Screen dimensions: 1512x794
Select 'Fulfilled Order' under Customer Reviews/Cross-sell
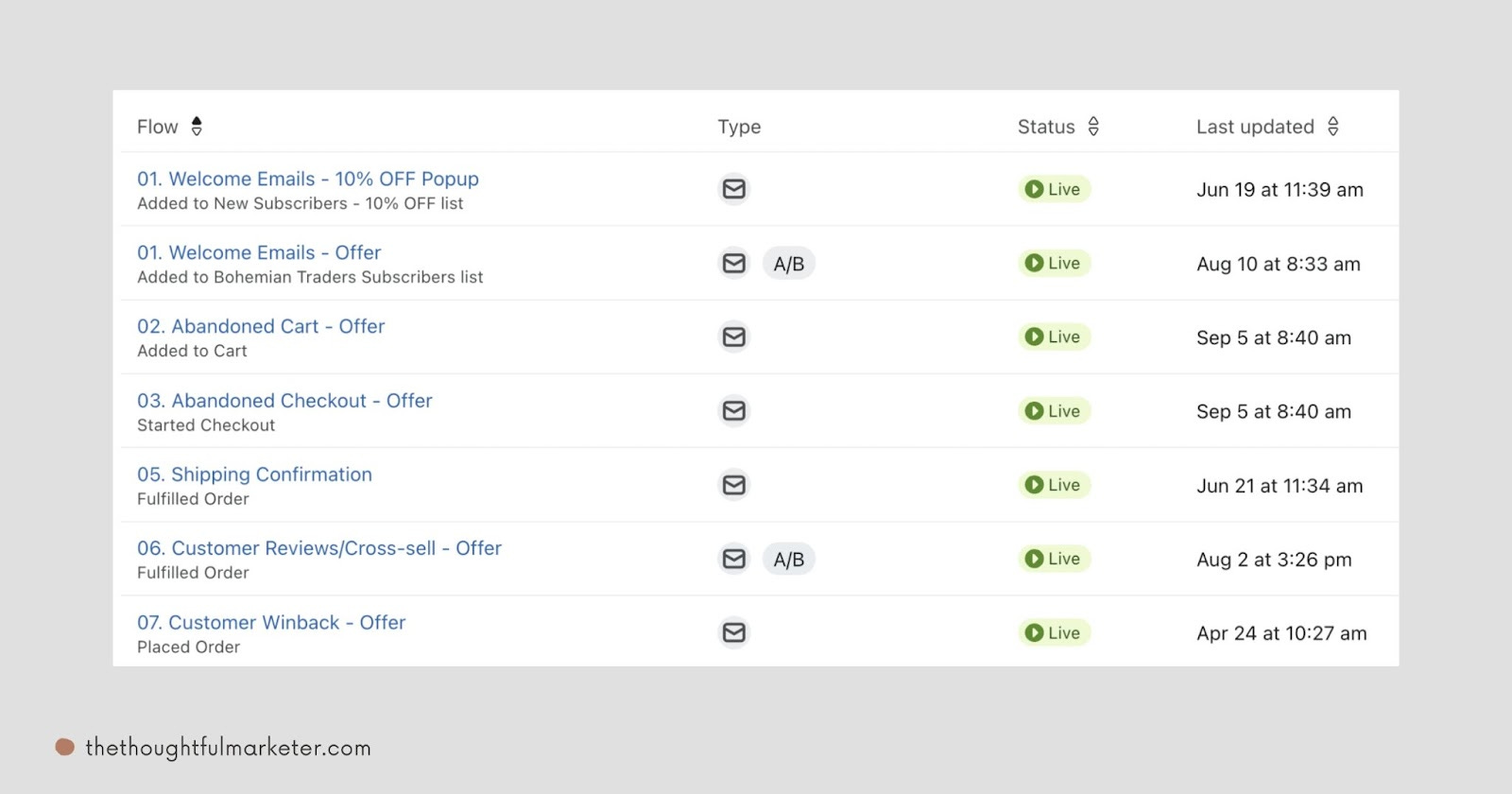pos(193,573)
